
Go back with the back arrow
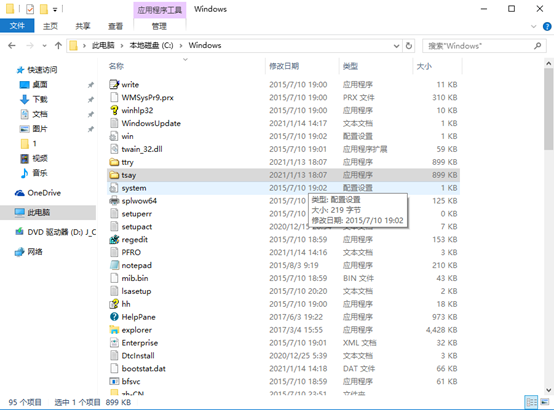(12, 46)
